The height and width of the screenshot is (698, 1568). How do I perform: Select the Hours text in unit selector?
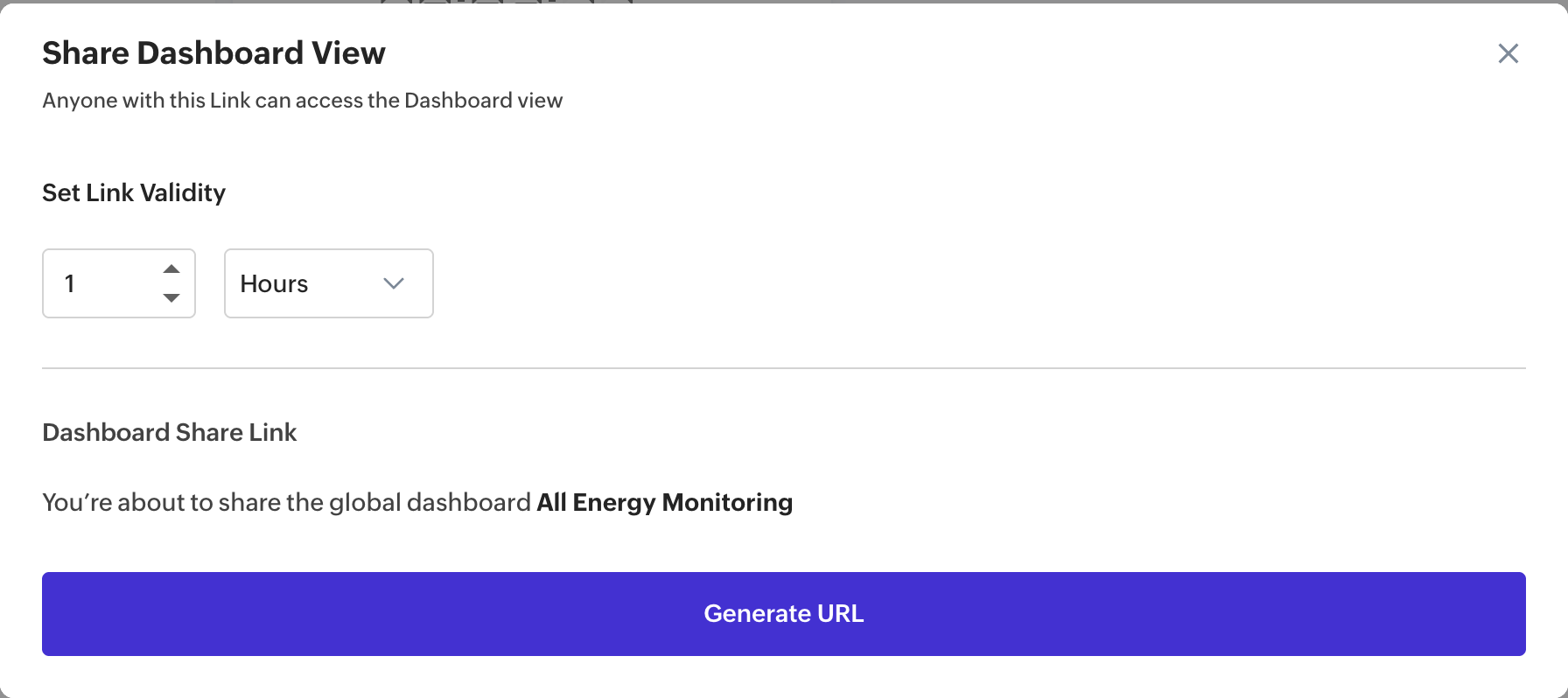coord(274,283)
